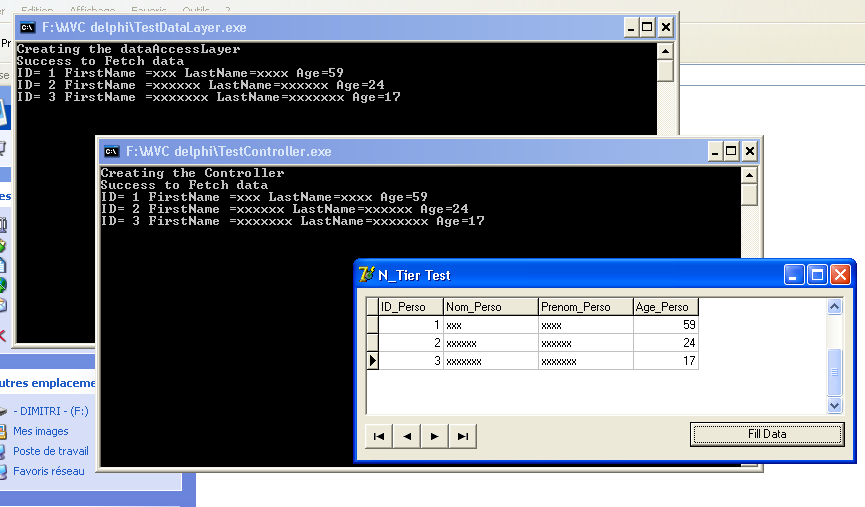The image size is (865, 507).
Task: Click grid scrollbar down arrow
Action: (834, 405)
